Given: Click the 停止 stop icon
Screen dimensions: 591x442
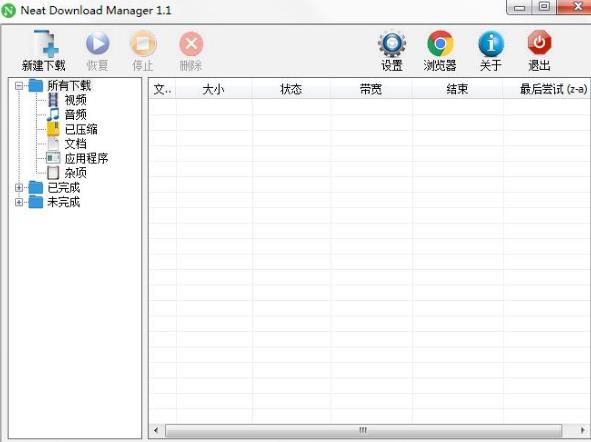Looking at the screenshot, I should (x=143, y=43).
